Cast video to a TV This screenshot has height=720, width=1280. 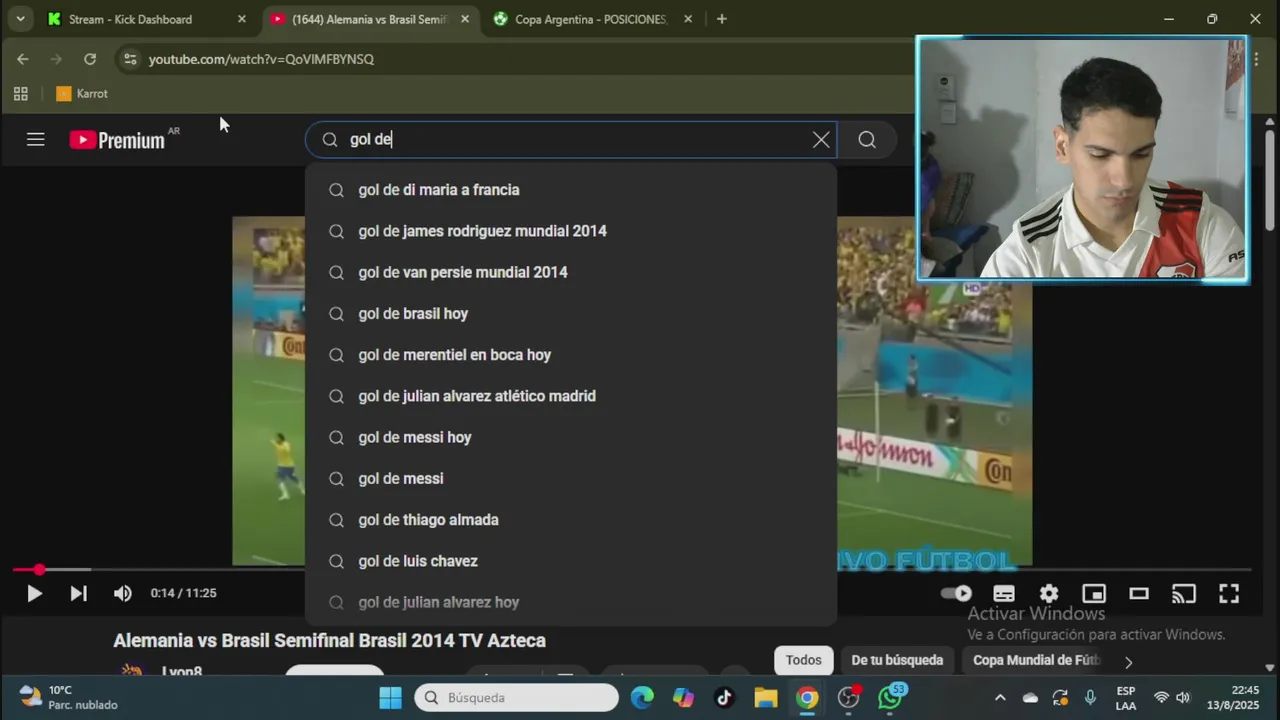(1184, 593)
